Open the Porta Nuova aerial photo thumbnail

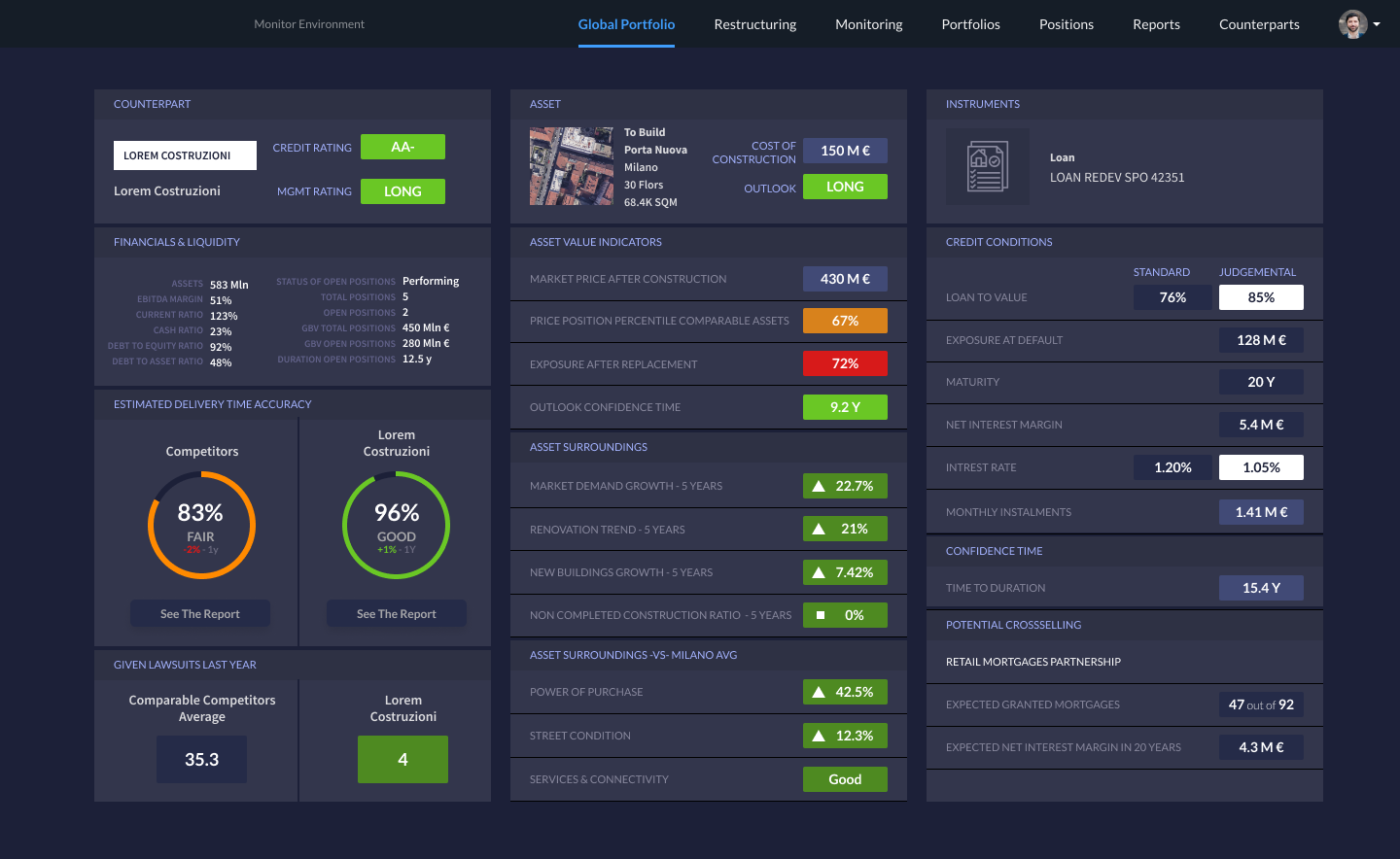coord(572,166)
